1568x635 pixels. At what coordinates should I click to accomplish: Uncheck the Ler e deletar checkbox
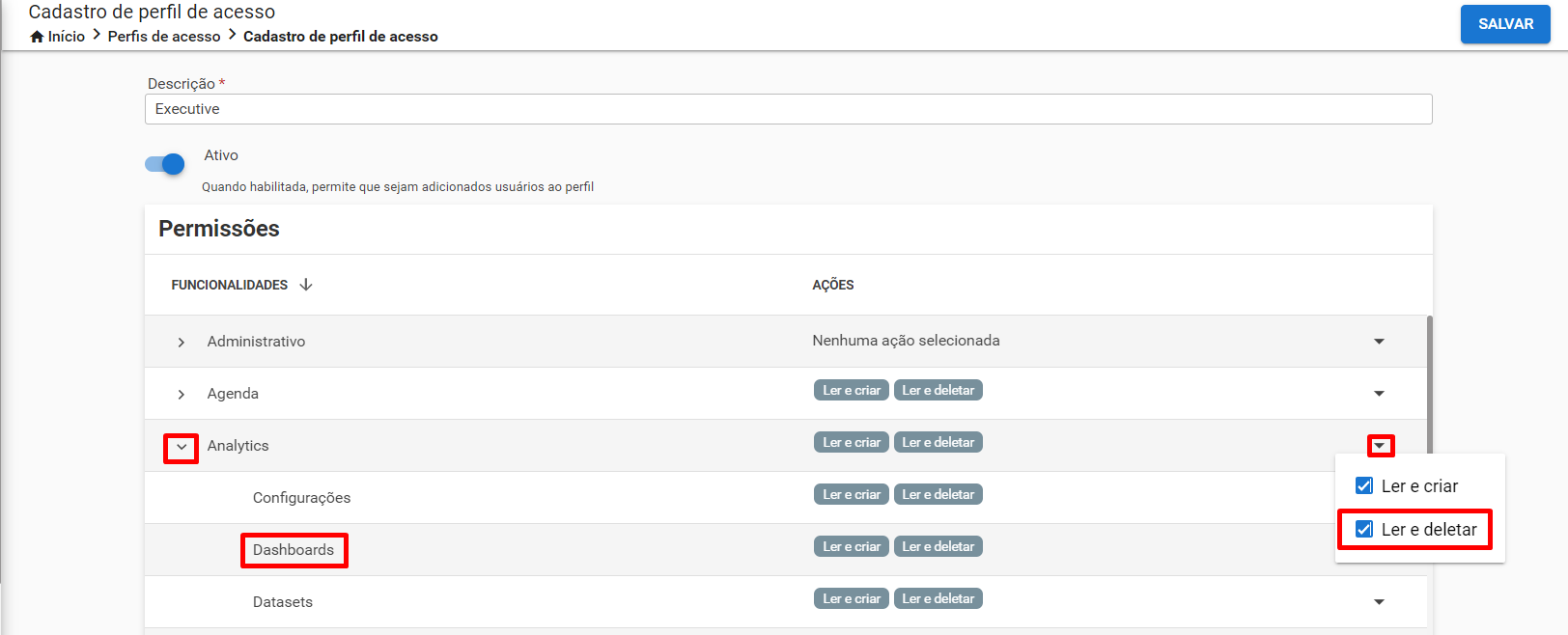1364,529
